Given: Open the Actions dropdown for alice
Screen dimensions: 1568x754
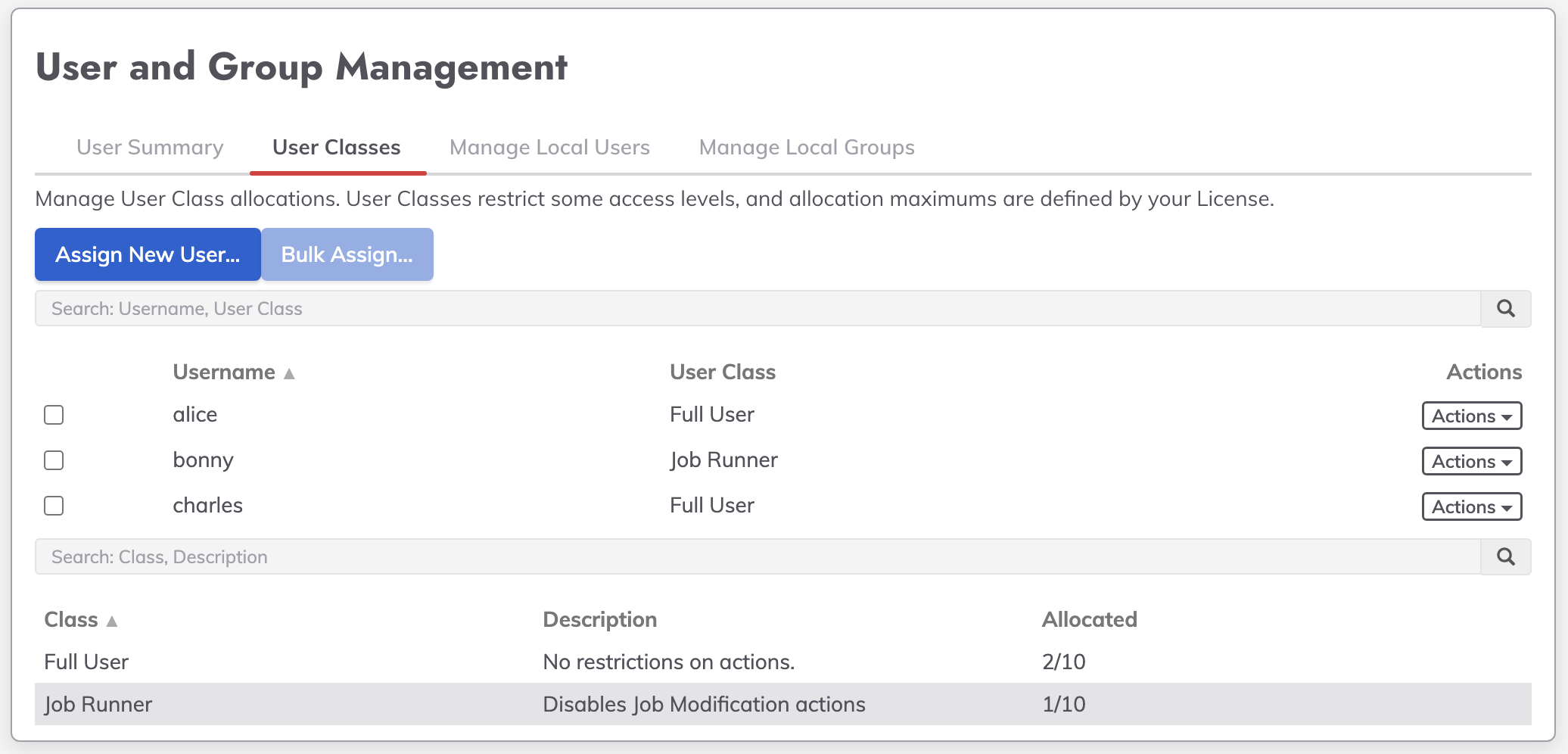Looking at the screenshot, I should (x=1472, y=416).
